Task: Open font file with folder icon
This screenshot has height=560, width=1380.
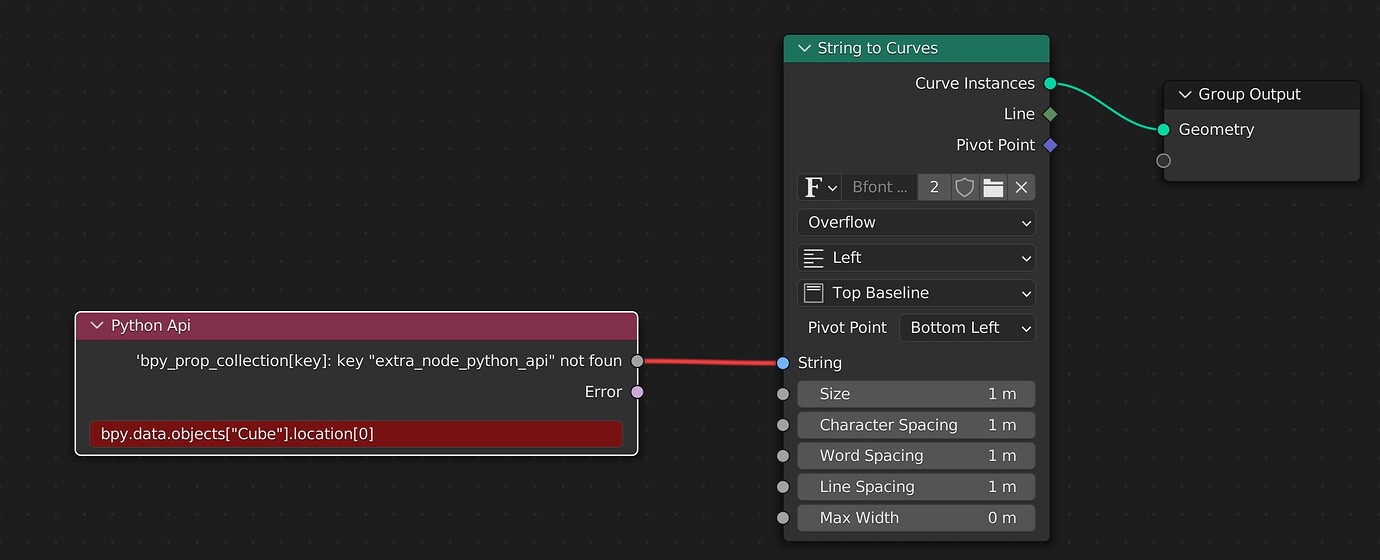Action: tap(993, 187)
